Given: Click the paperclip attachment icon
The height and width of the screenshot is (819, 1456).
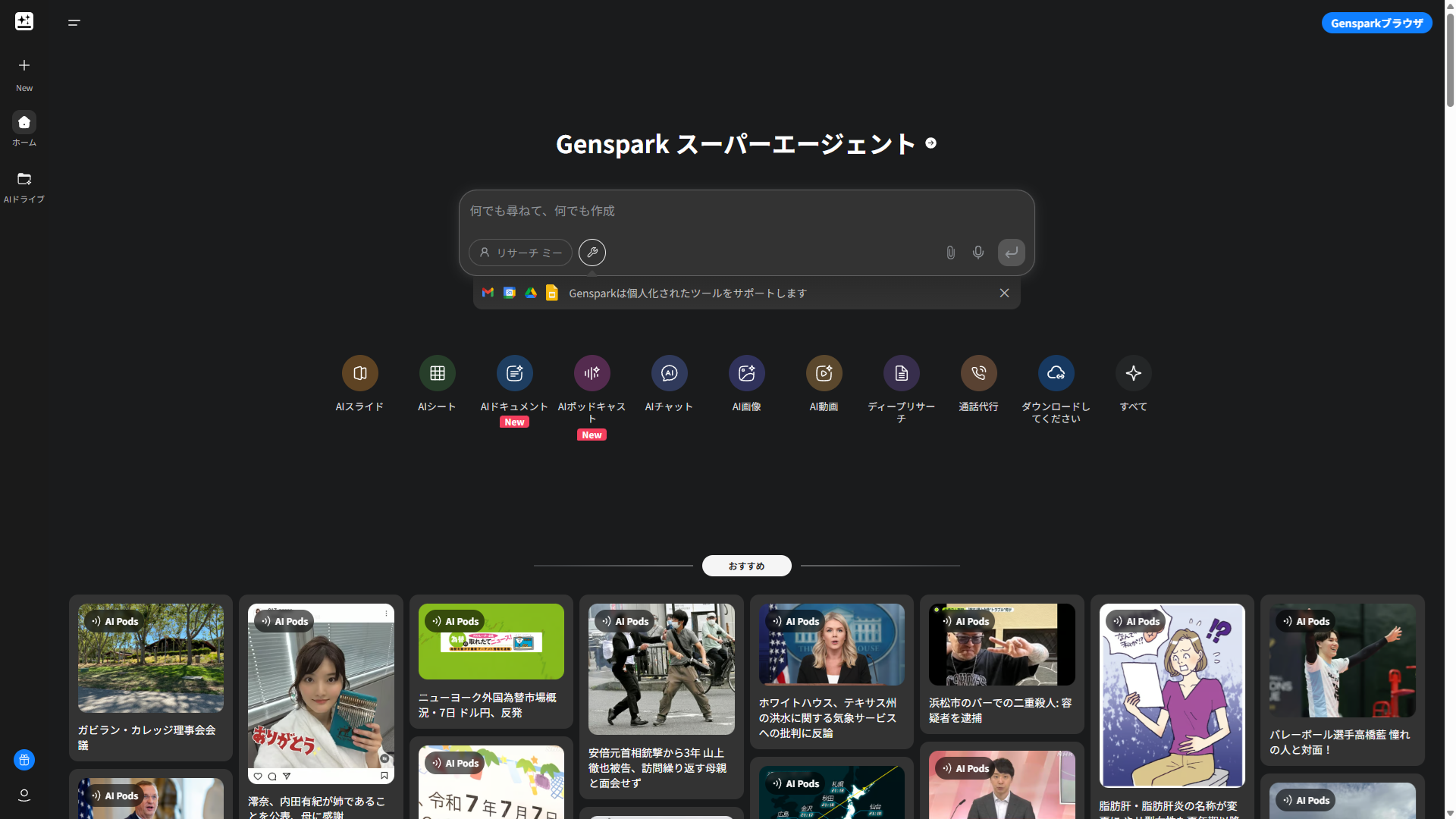Looking at the screenshot, I should coord(950,253).
